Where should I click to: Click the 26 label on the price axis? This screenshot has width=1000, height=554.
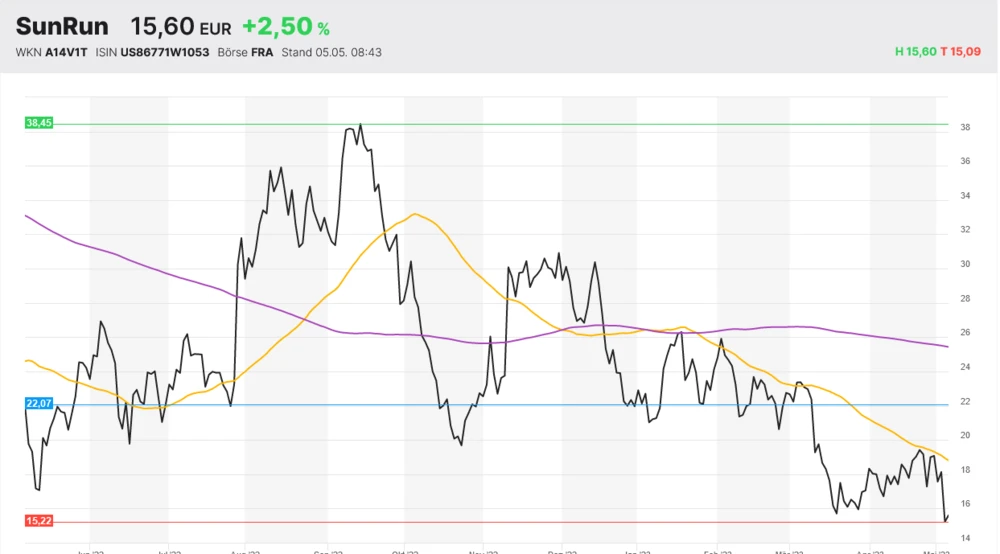point(966,333)
